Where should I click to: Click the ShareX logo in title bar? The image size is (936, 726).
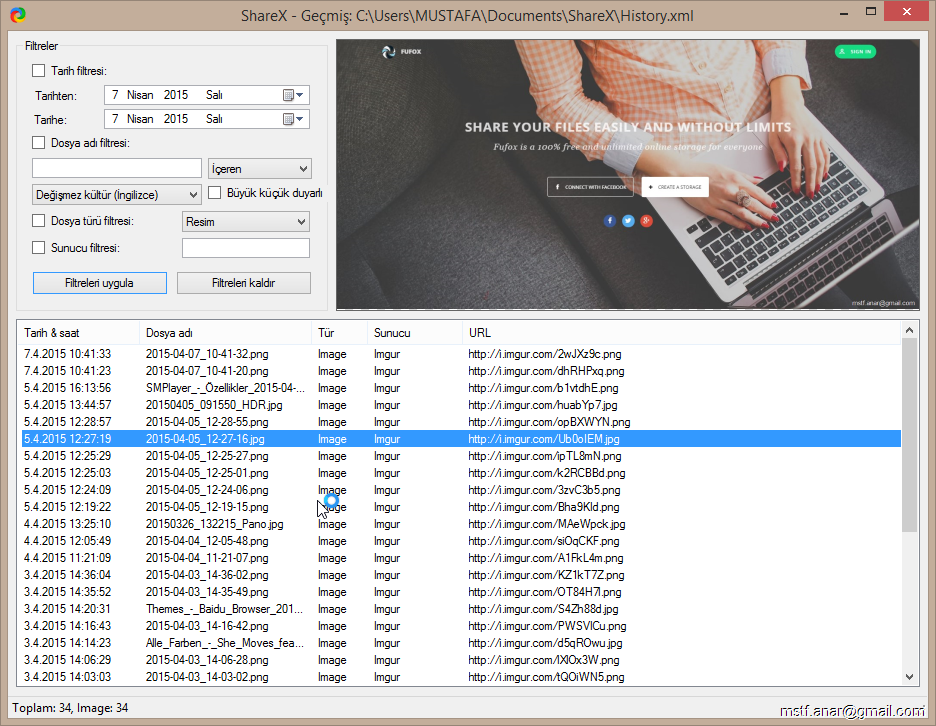pyautogui.click(x=17, y=15)
